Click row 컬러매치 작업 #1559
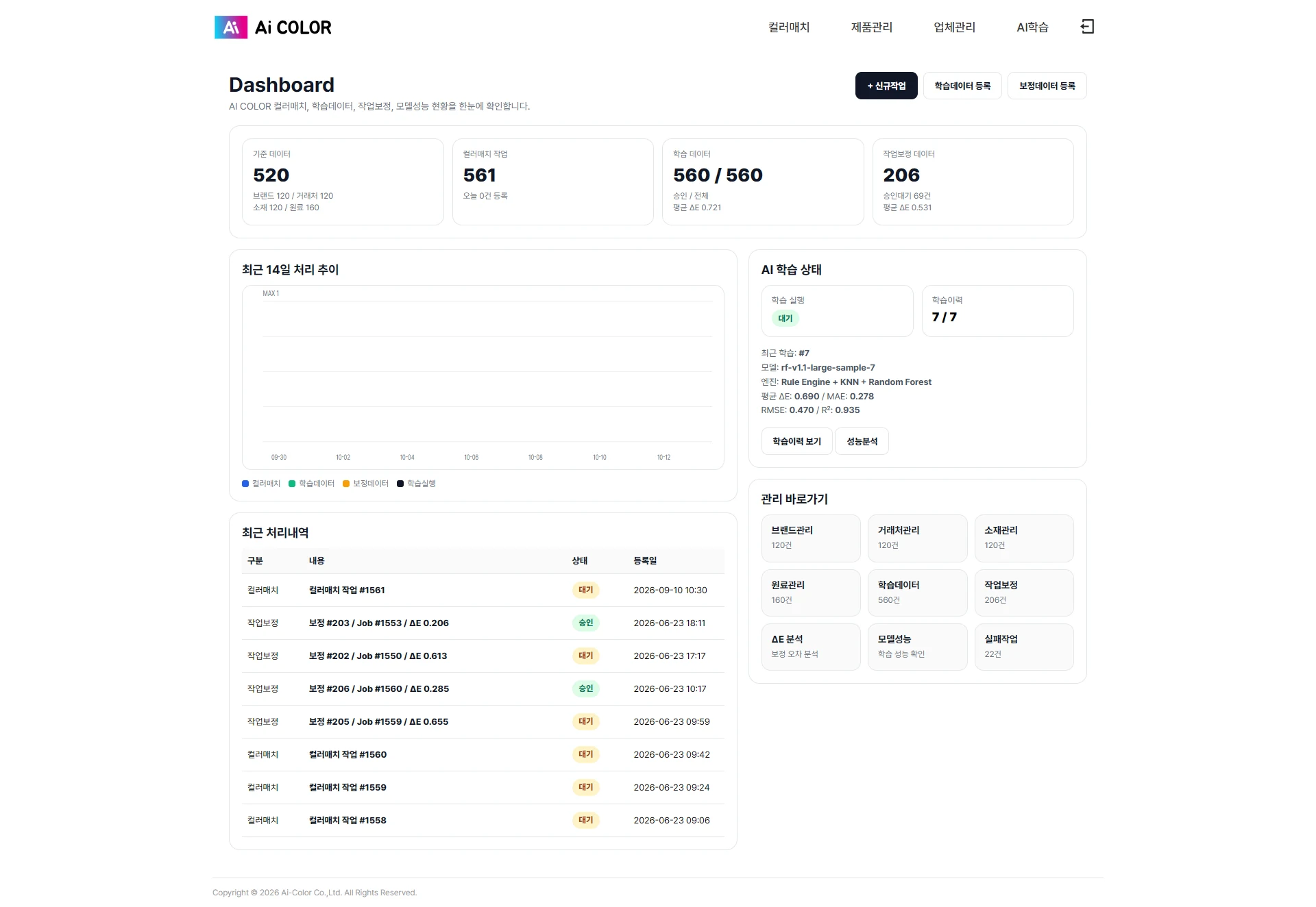Viewport: 1316px width, 907px height. tap(483, 788)
